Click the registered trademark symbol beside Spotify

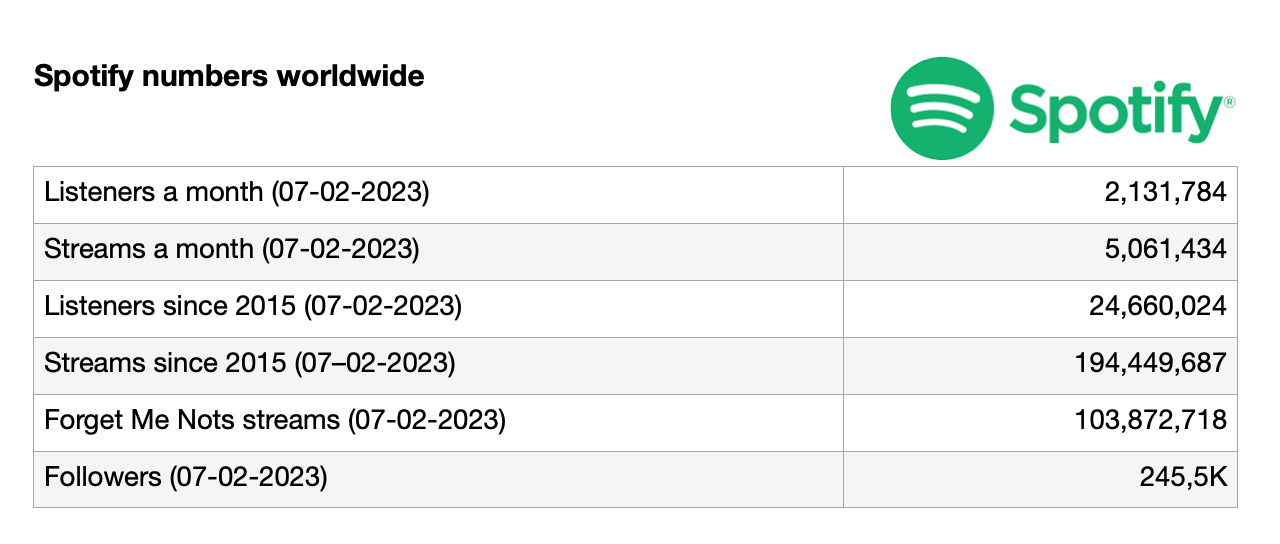click(x=1229, y=102)
